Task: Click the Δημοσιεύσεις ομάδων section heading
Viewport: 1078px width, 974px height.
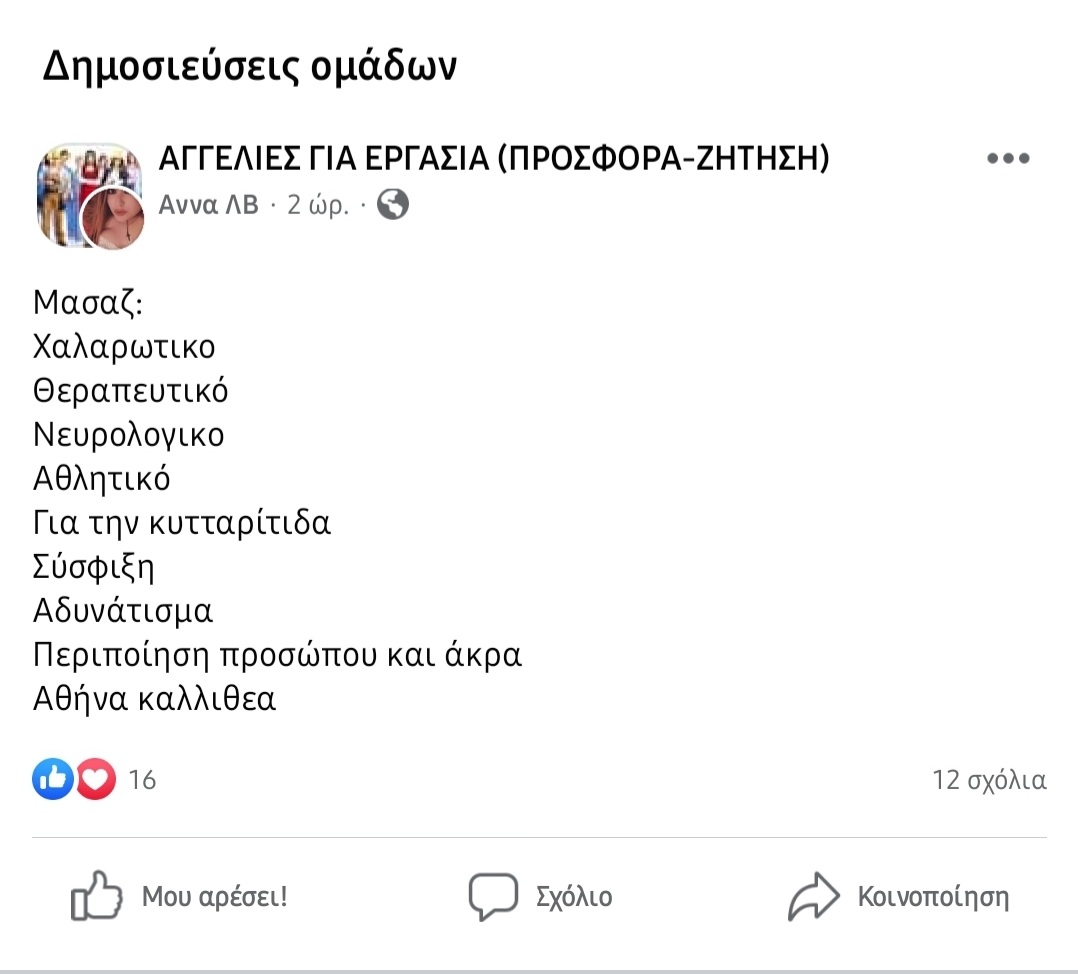Action: click(250, 66)
